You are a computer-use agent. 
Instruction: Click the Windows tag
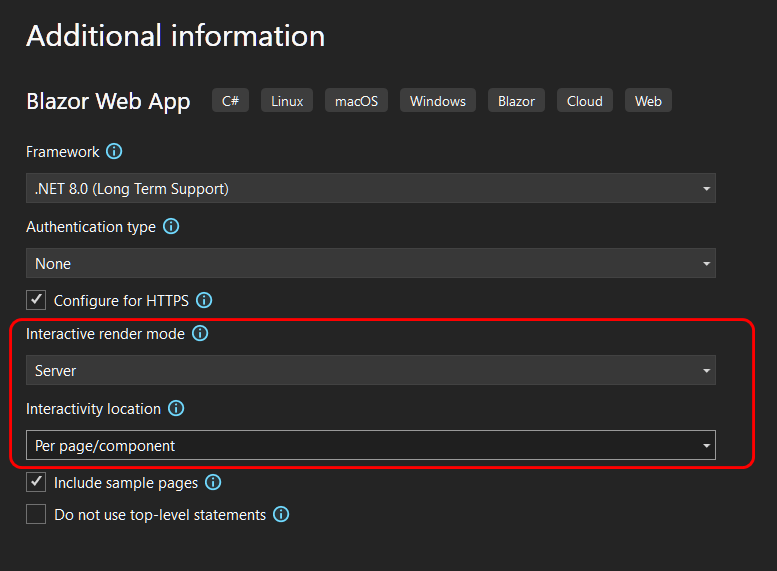point(438,101)
